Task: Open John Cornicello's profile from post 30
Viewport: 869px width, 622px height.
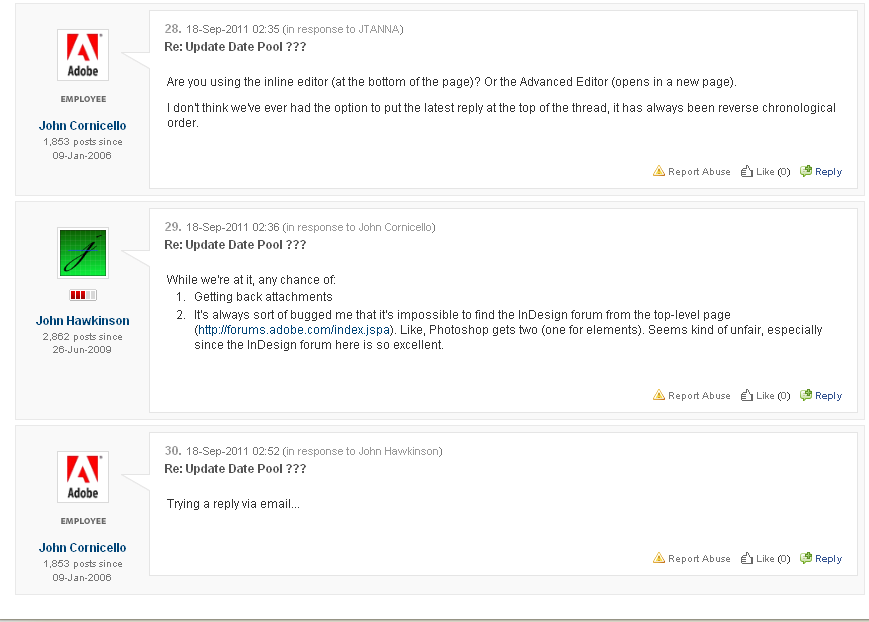Action: point(83,548)
